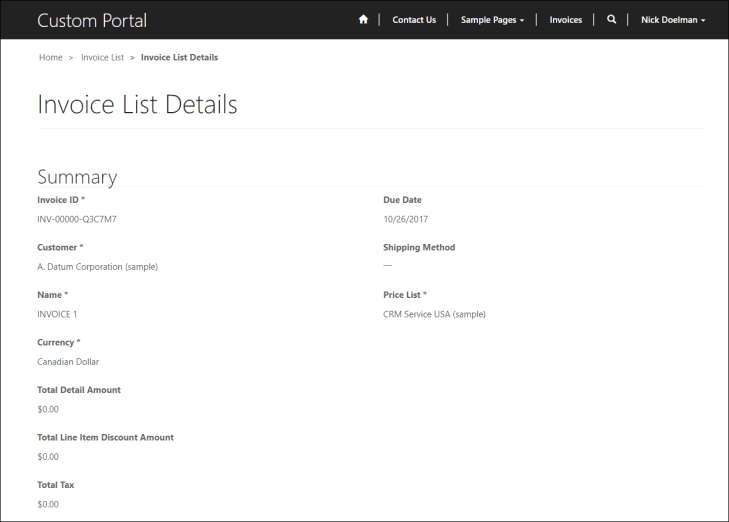Click the Total Tax amount value
The width and height of the screenshot is (729, 522).
point(48,504)
